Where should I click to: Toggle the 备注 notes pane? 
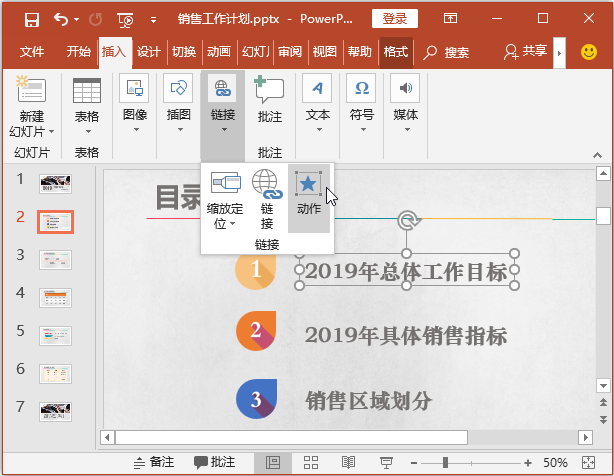[x=154, y=463]
